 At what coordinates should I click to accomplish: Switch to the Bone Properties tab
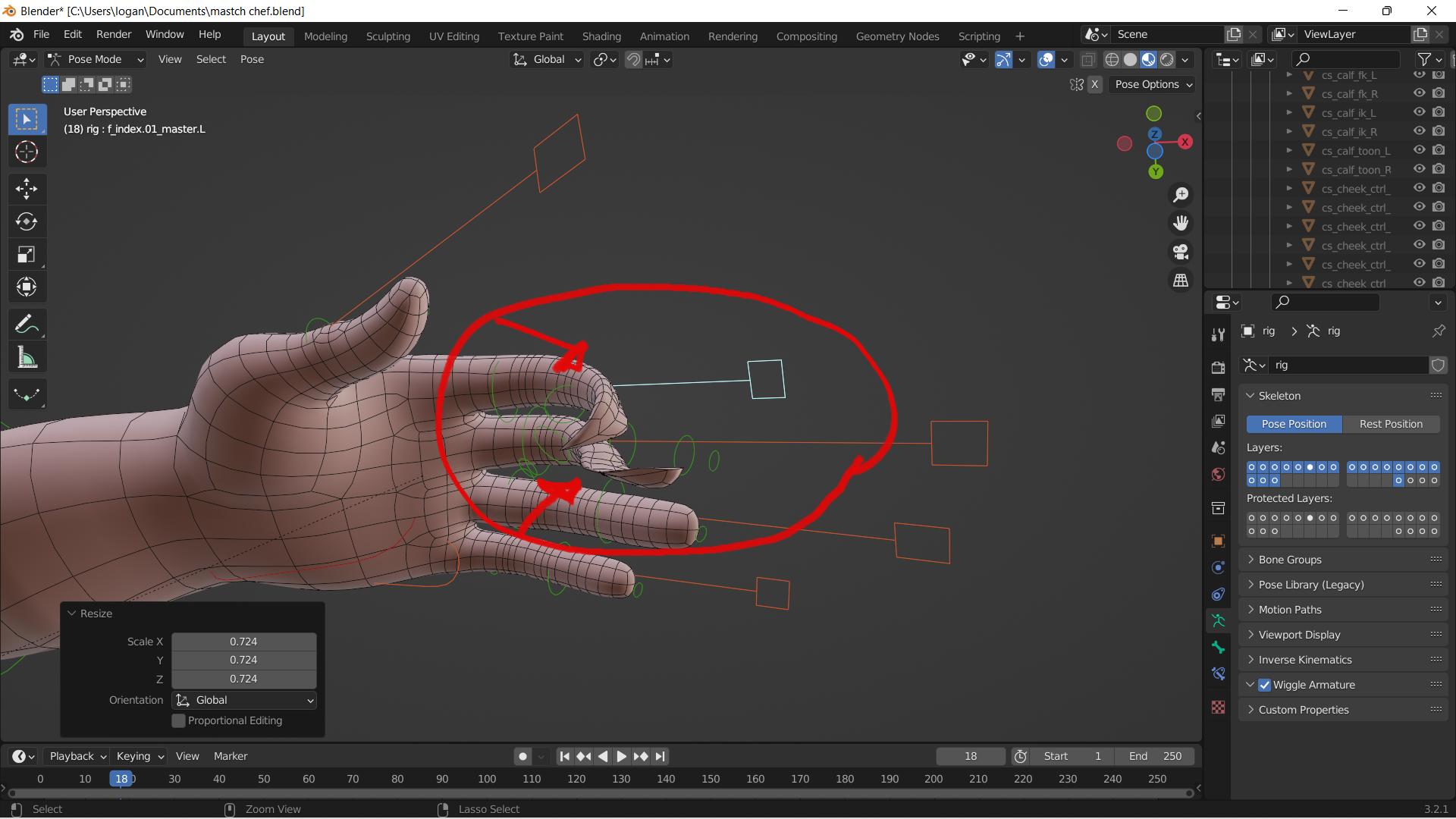click(1219, 647)
